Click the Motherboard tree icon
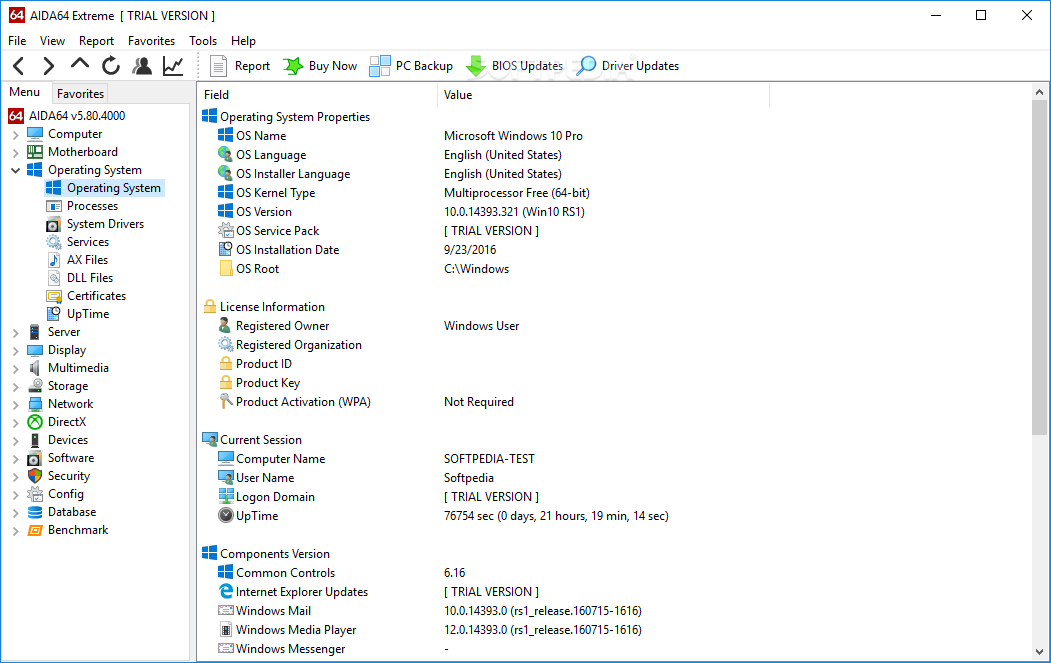The height and width of the screenshot is (663, 1051). pyautogui.click(x=35, y=152)
